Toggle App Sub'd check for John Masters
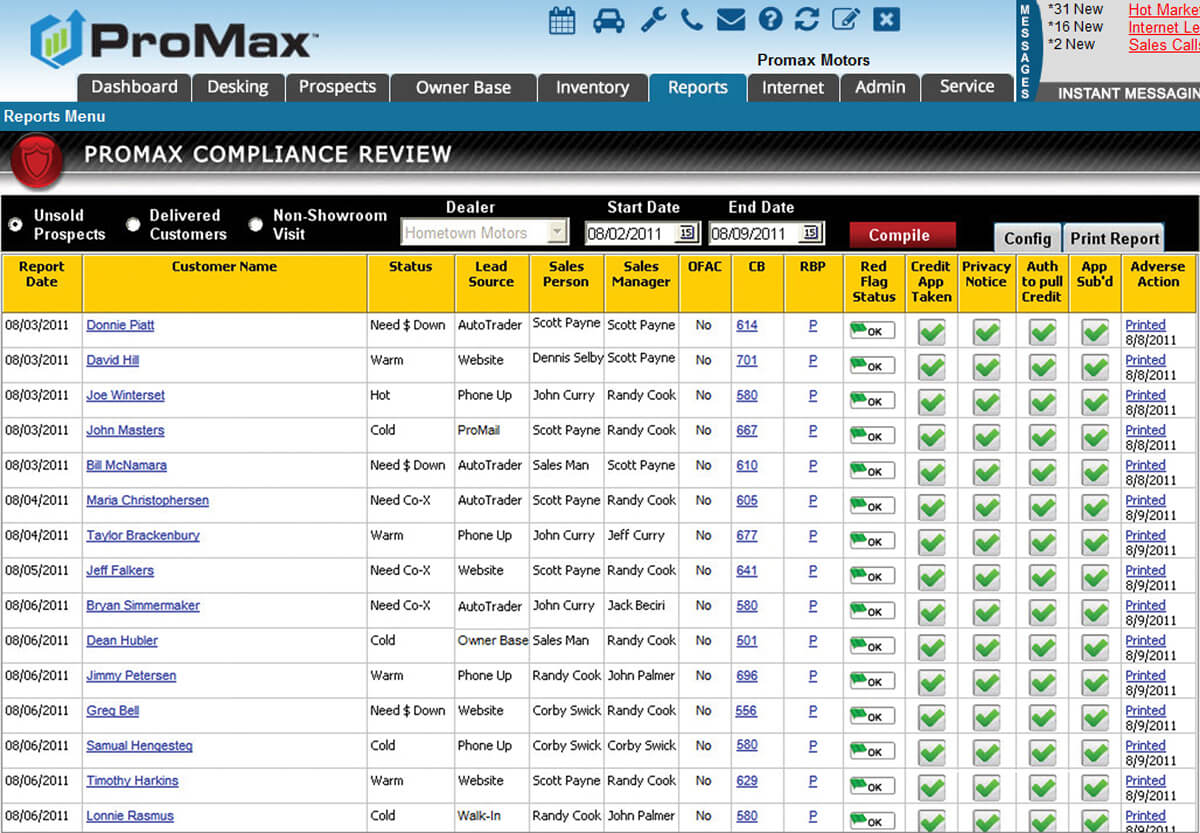Viewport: 1200px width, 833px height. click(1095, 437)
